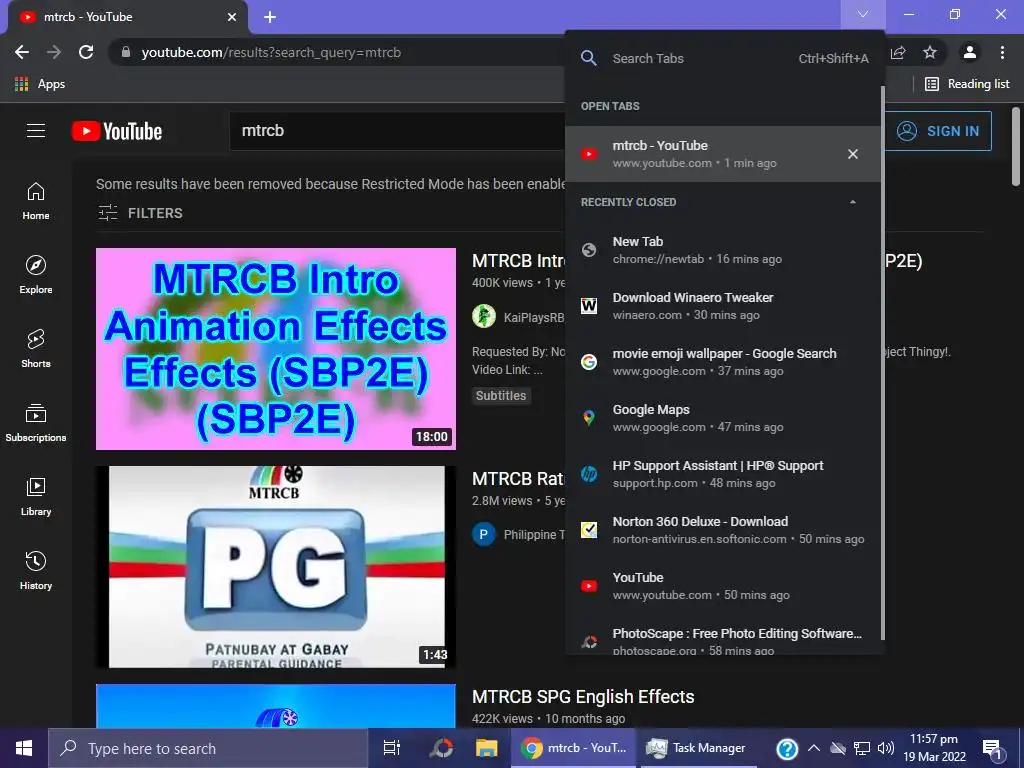The height and width of the screenshot is (768, 1024).
Task: Click the browser back arrow
Action: click(x=22, y=52)
